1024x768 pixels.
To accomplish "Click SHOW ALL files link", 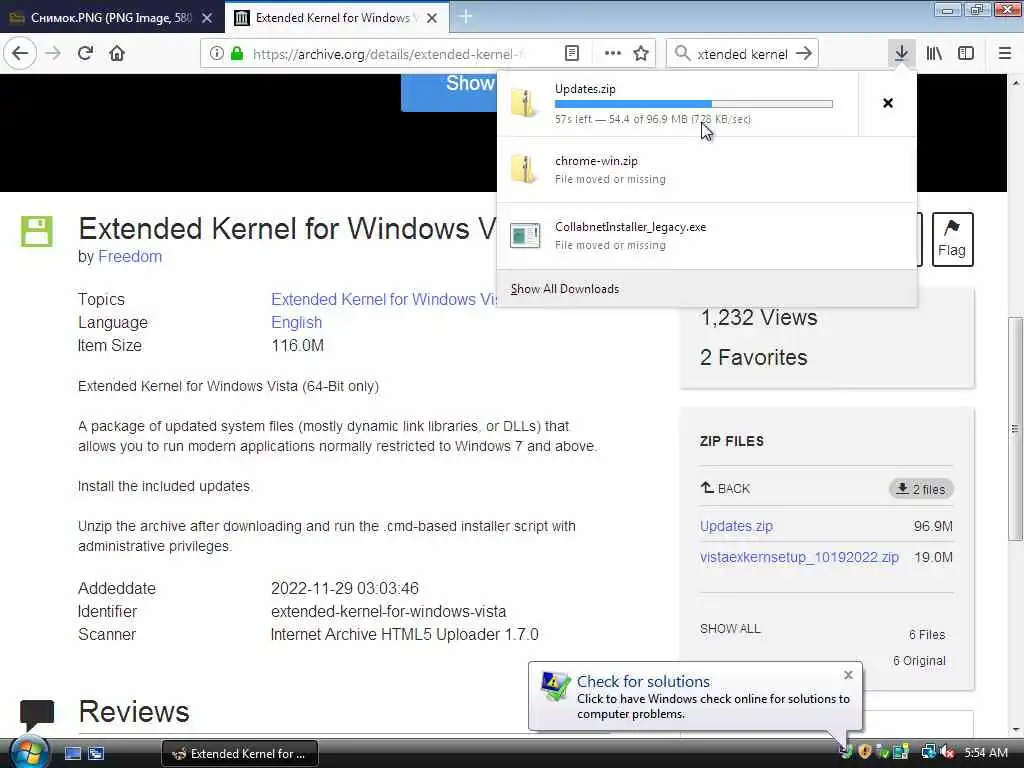I will [x=730, y=629].
